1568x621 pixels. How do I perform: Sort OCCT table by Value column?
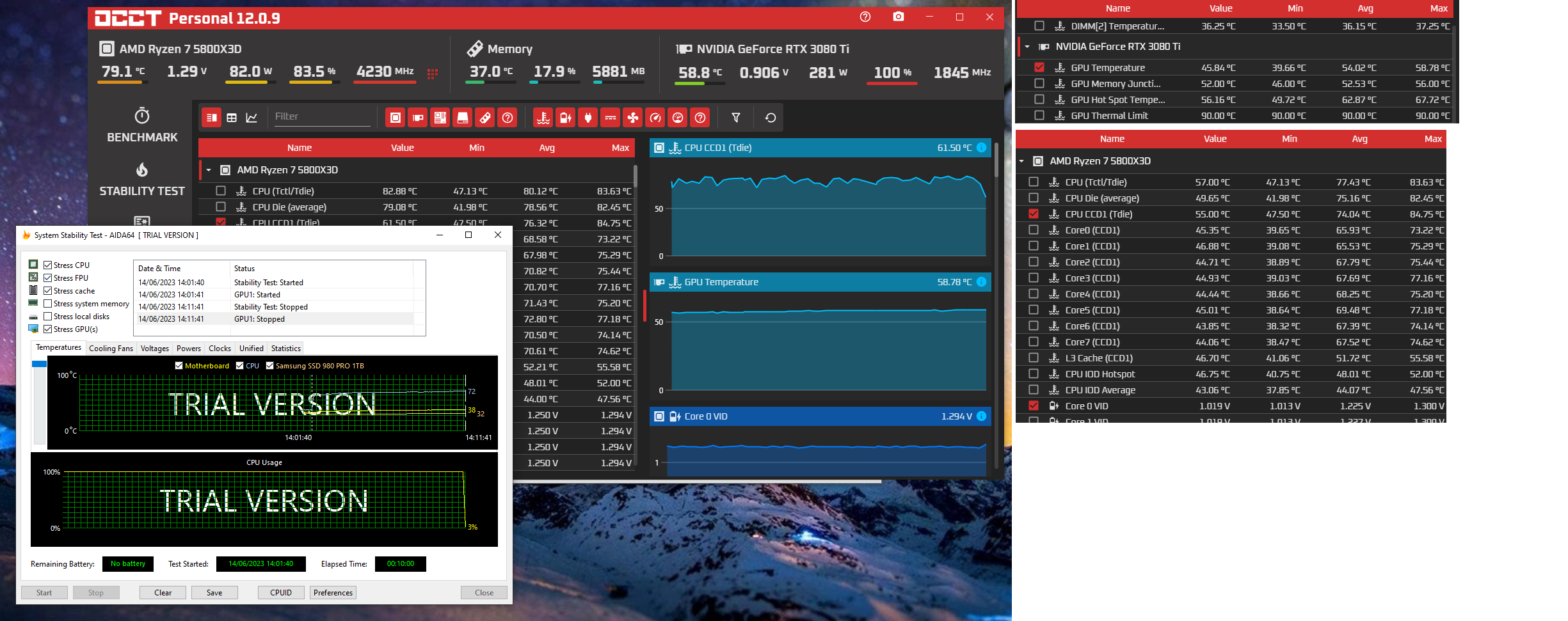tap(403, 148)
